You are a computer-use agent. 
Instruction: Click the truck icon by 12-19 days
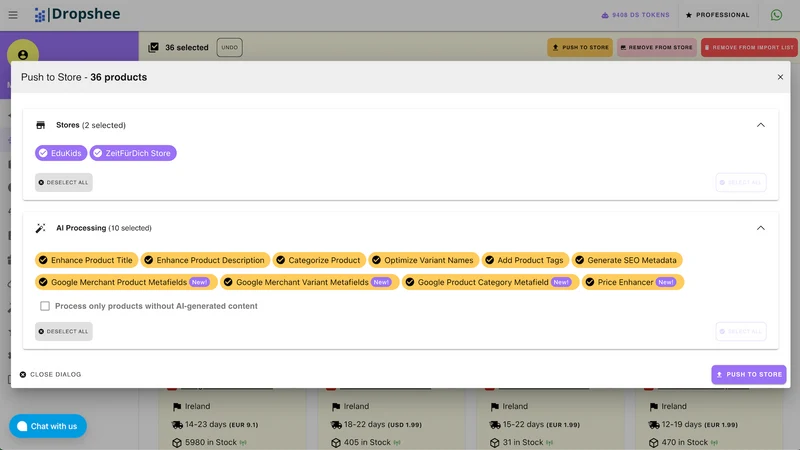pyautogui.click(x=654, y=424)
